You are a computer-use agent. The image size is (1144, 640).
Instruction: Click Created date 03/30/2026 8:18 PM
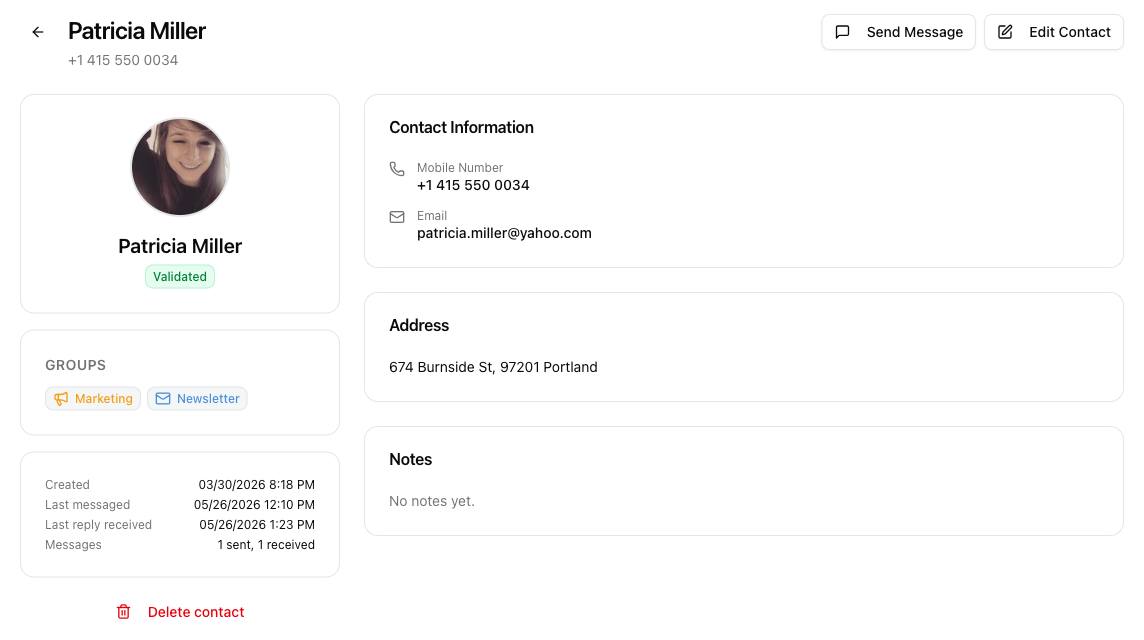[x=257, y=485]
